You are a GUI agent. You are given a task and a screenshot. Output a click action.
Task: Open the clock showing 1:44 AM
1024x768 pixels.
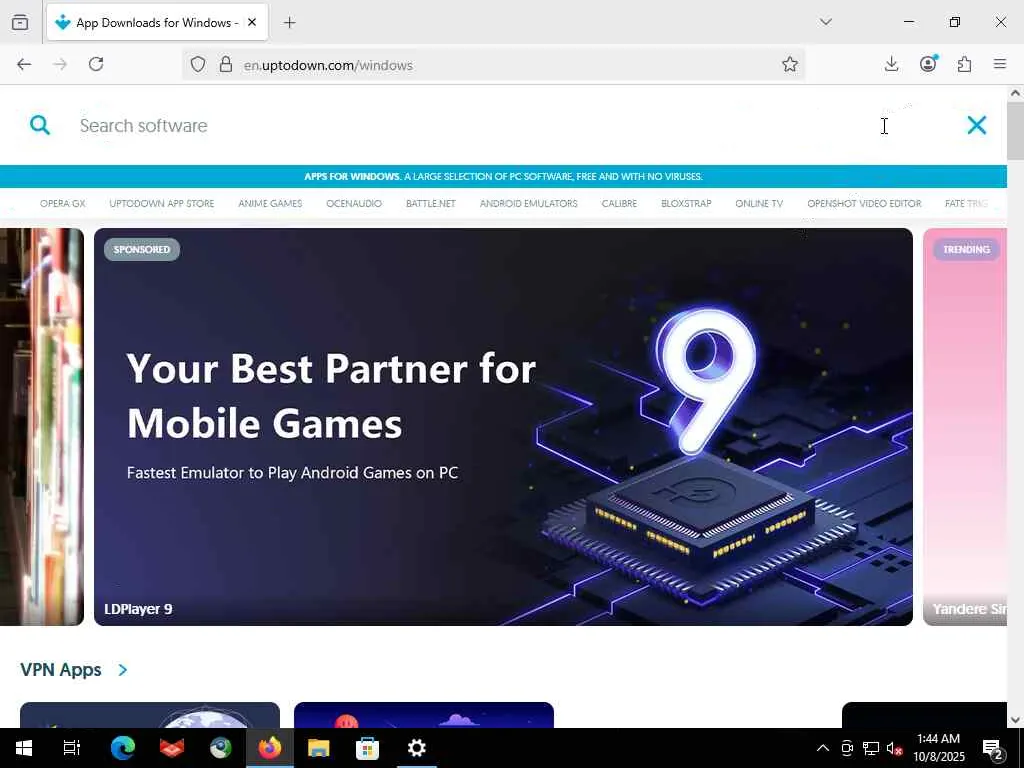tap(938, 748)
